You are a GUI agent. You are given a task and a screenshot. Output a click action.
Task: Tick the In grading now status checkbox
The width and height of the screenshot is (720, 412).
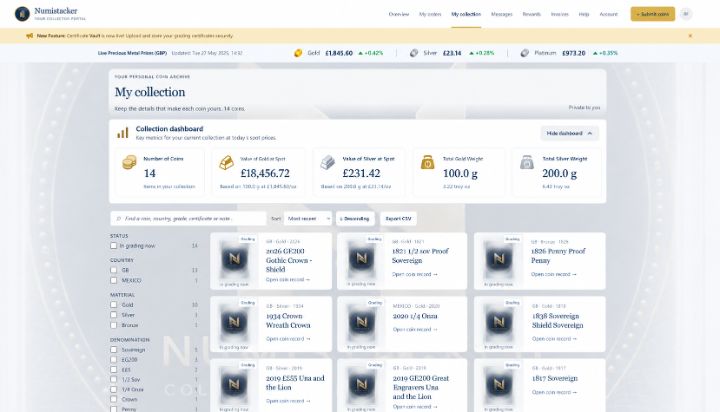click(x=113, y=246)
